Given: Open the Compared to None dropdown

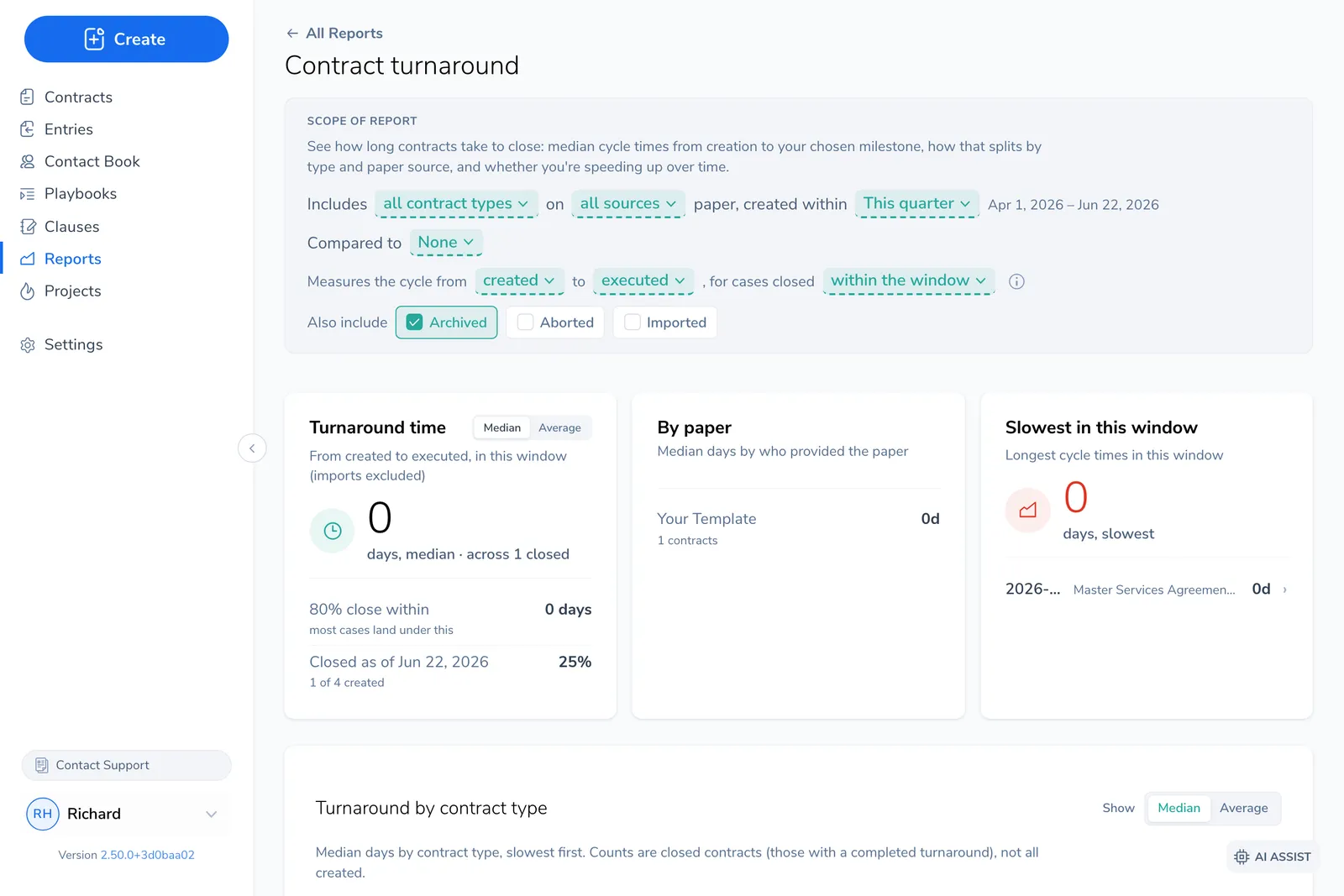Looking at the screenshot, I should click(x=446, y=243).
